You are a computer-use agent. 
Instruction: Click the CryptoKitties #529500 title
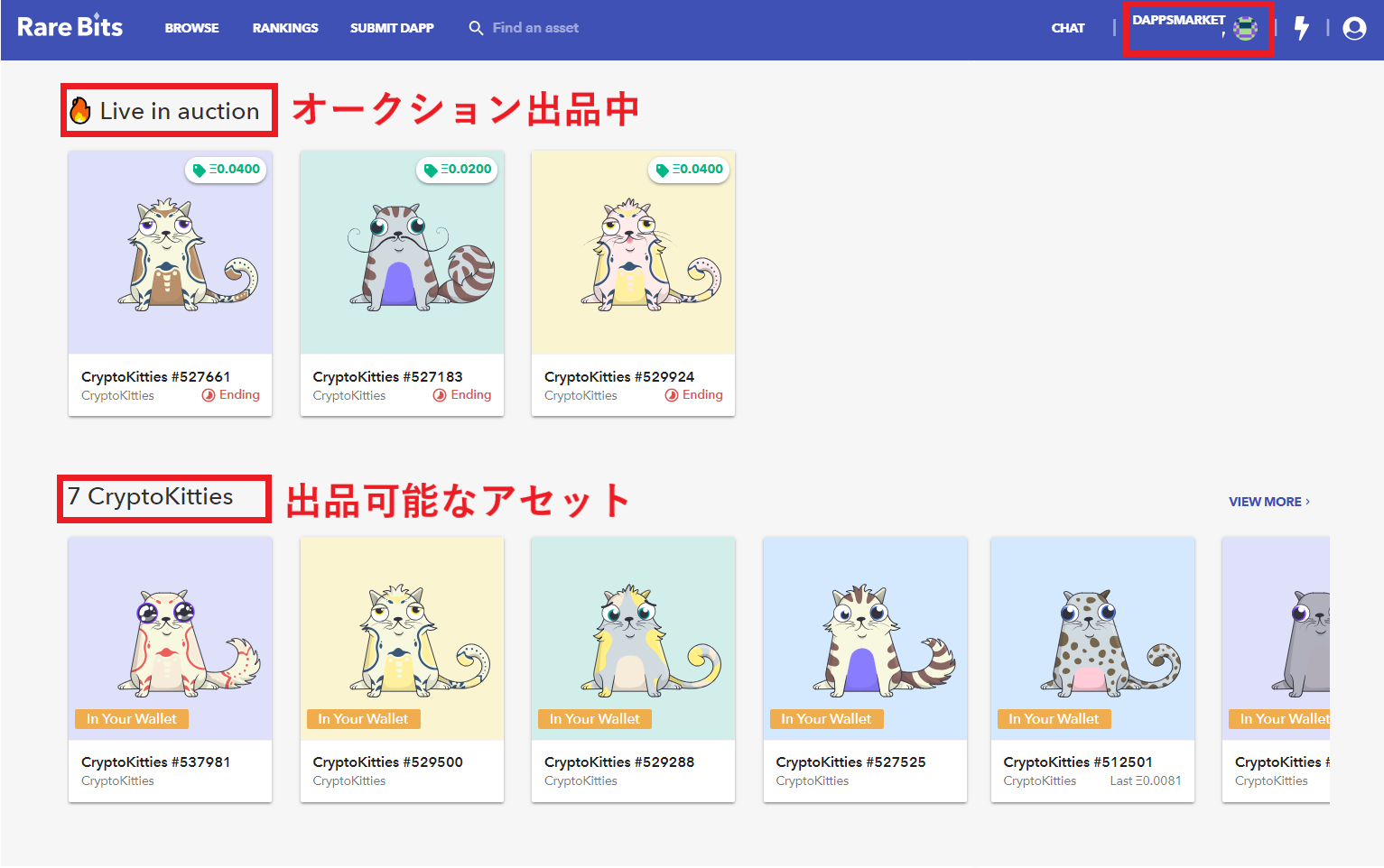[x=387, y=762]
